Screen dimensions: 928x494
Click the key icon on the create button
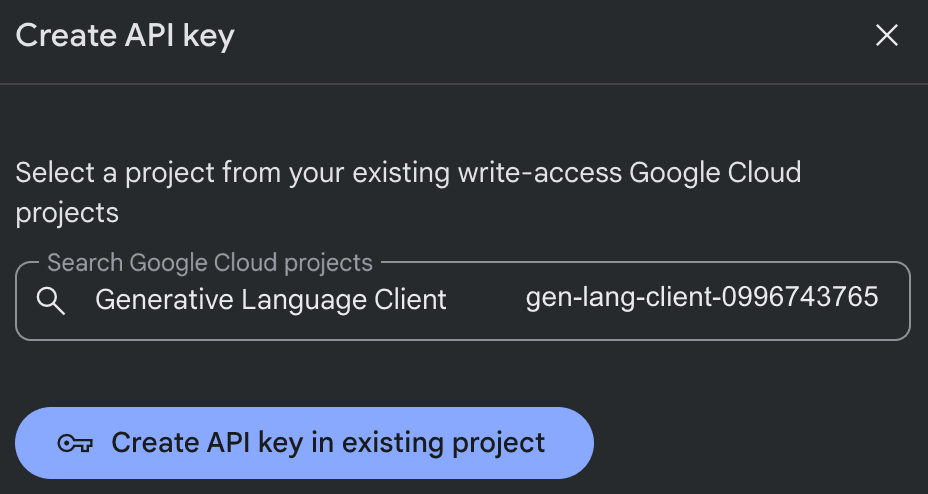[x=75, y=443]
